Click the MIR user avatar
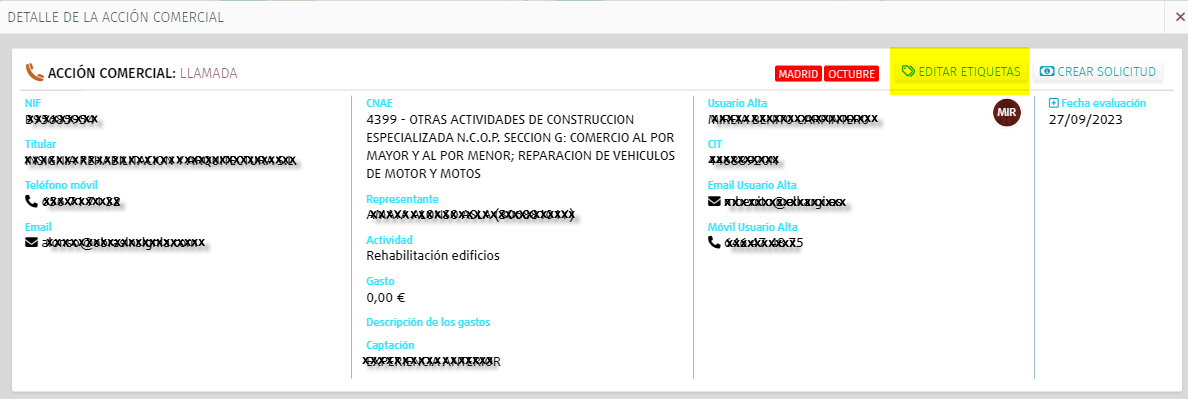The height and width of the screenshot is (399, 1188). 1006,112
